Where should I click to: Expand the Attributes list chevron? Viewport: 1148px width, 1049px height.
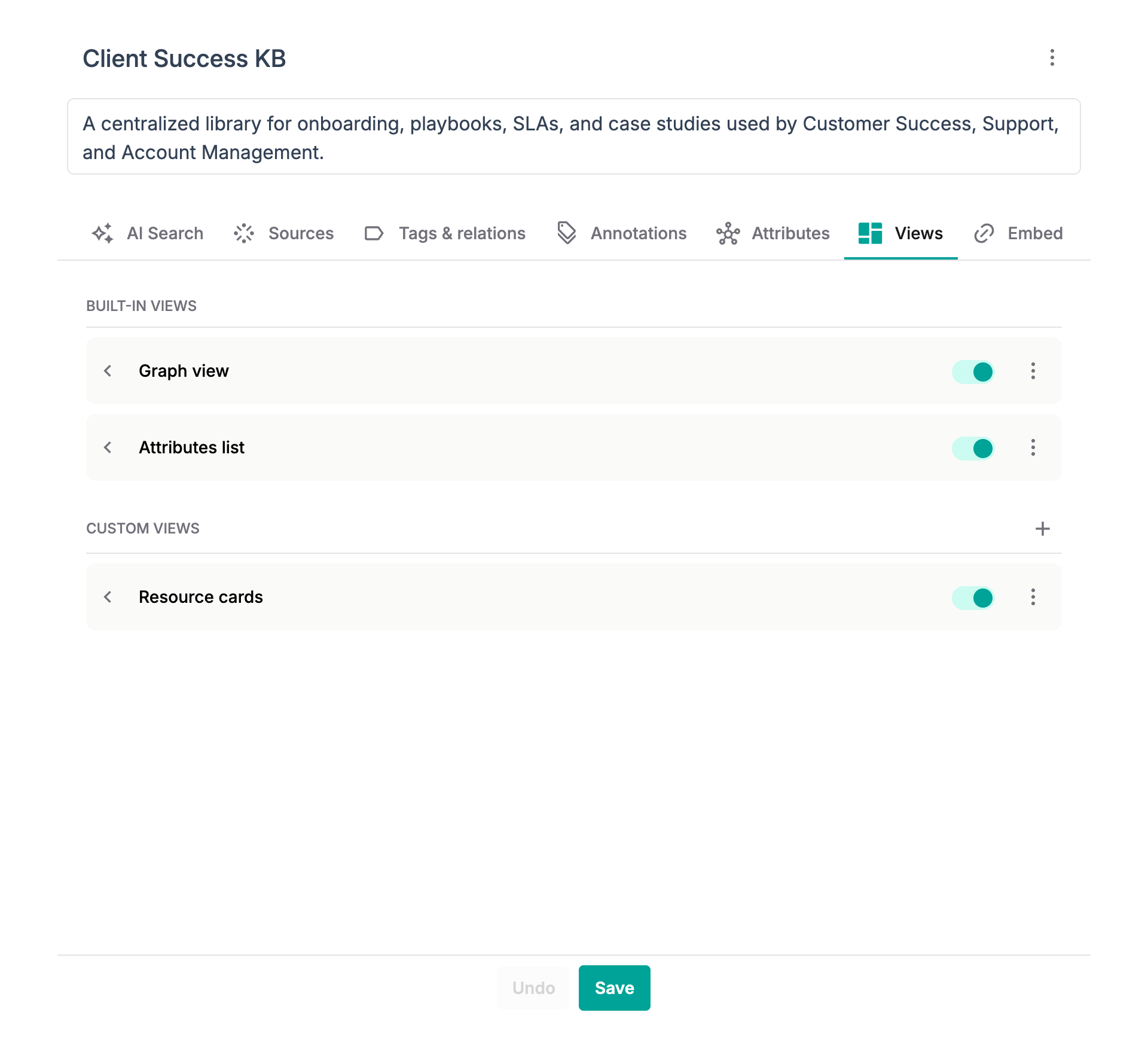point(108,447)
